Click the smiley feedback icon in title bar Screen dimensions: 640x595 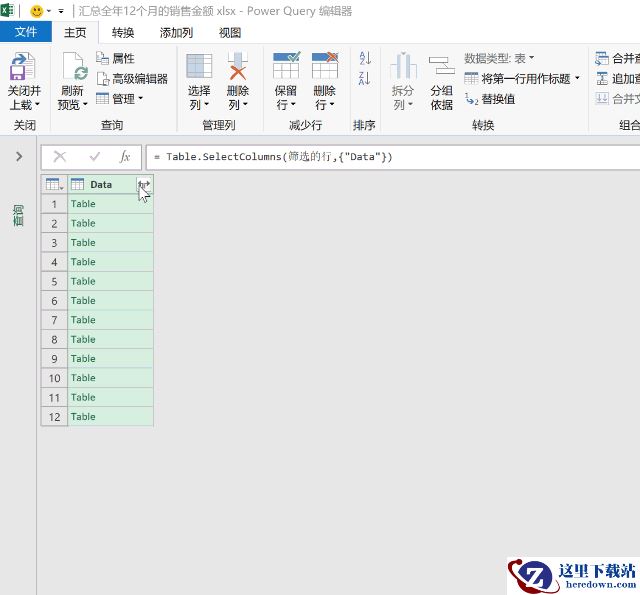tap(37, 11)
